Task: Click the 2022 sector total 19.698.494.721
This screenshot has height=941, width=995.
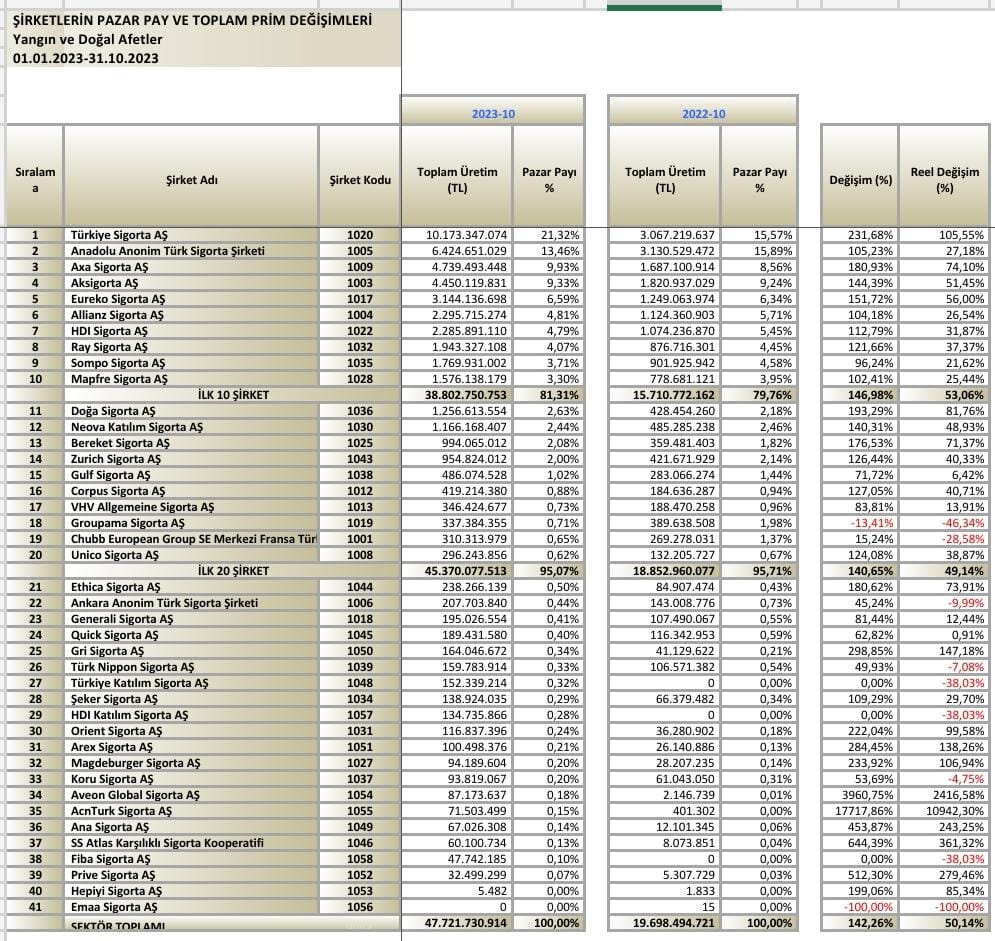Action: (674, 923)
